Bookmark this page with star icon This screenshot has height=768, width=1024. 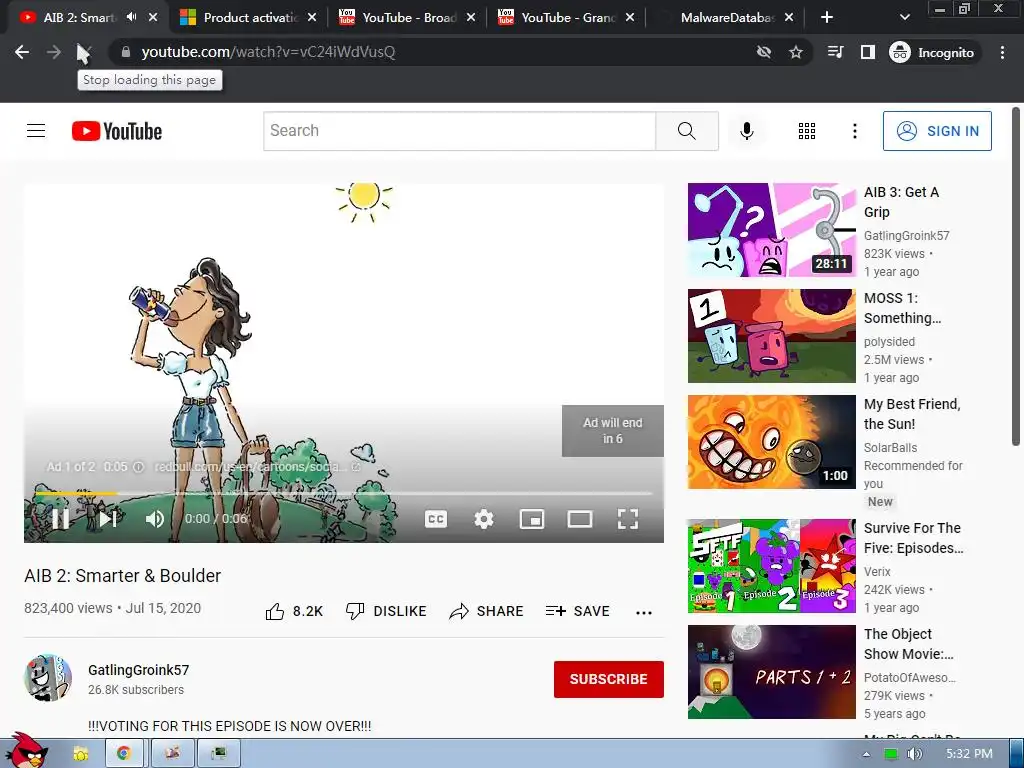[795, 52]
